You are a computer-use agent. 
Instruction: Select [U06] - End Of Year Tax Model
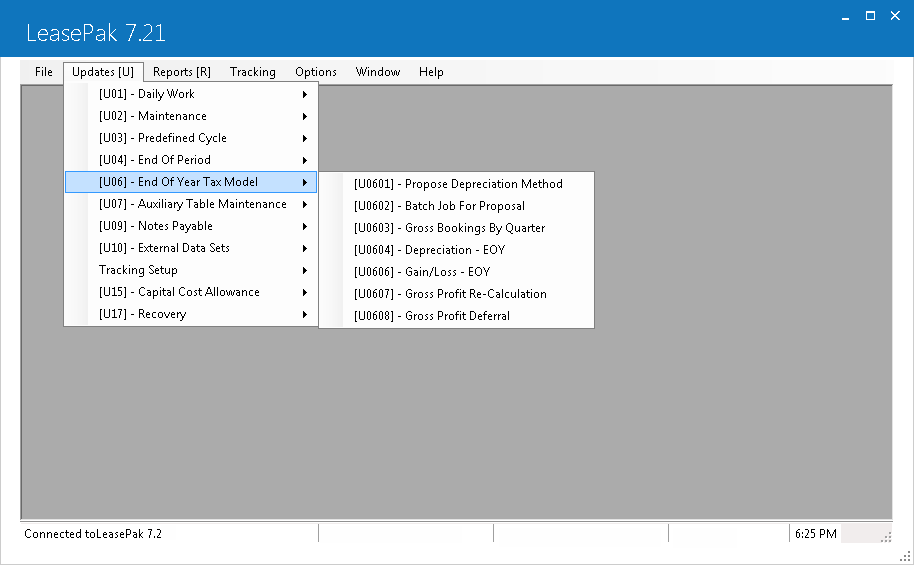pos(191,182)
